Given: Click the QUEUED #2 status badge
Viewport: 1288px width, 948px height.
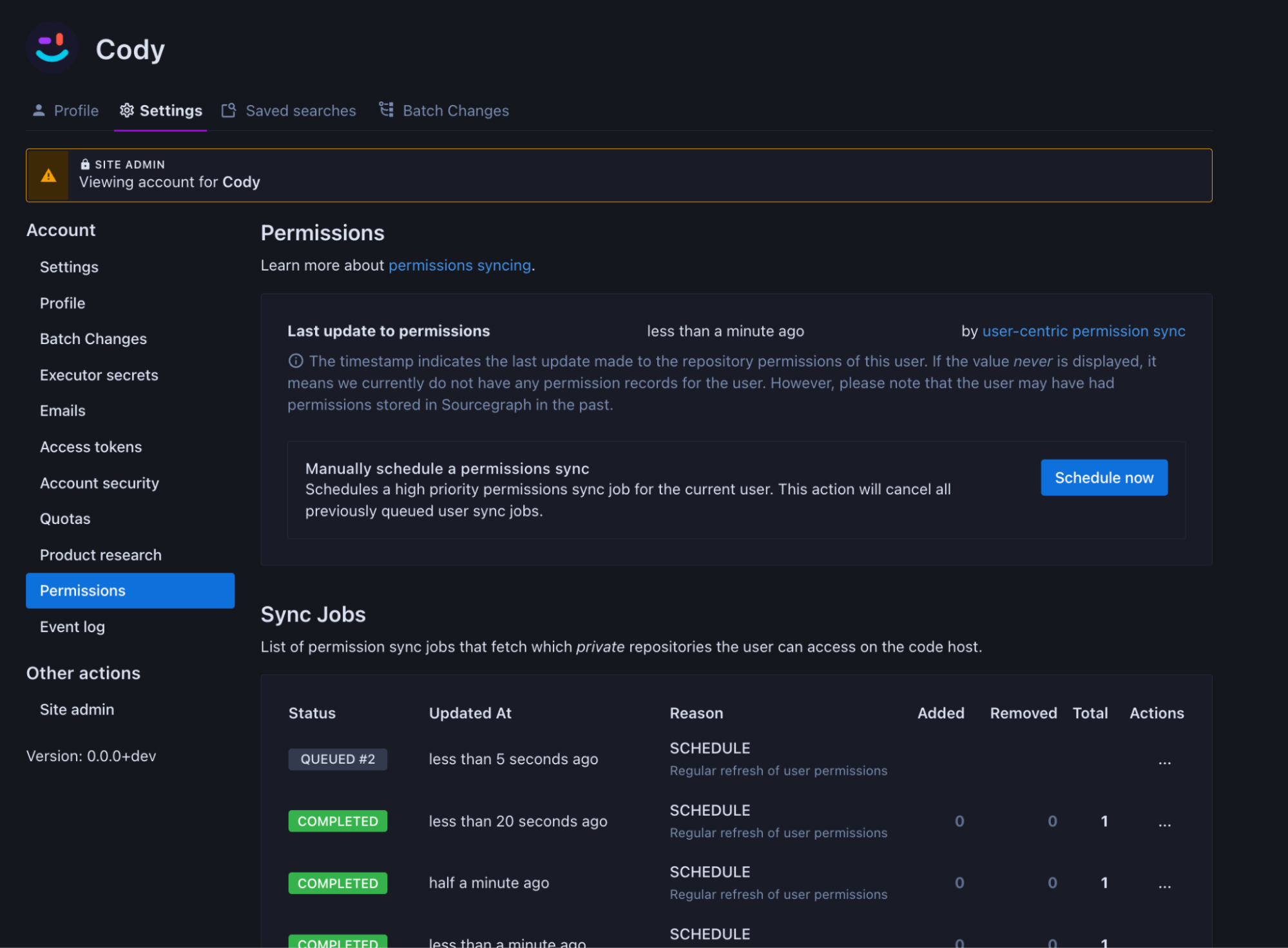Looking at the screenshot, I should click(338, 759).
